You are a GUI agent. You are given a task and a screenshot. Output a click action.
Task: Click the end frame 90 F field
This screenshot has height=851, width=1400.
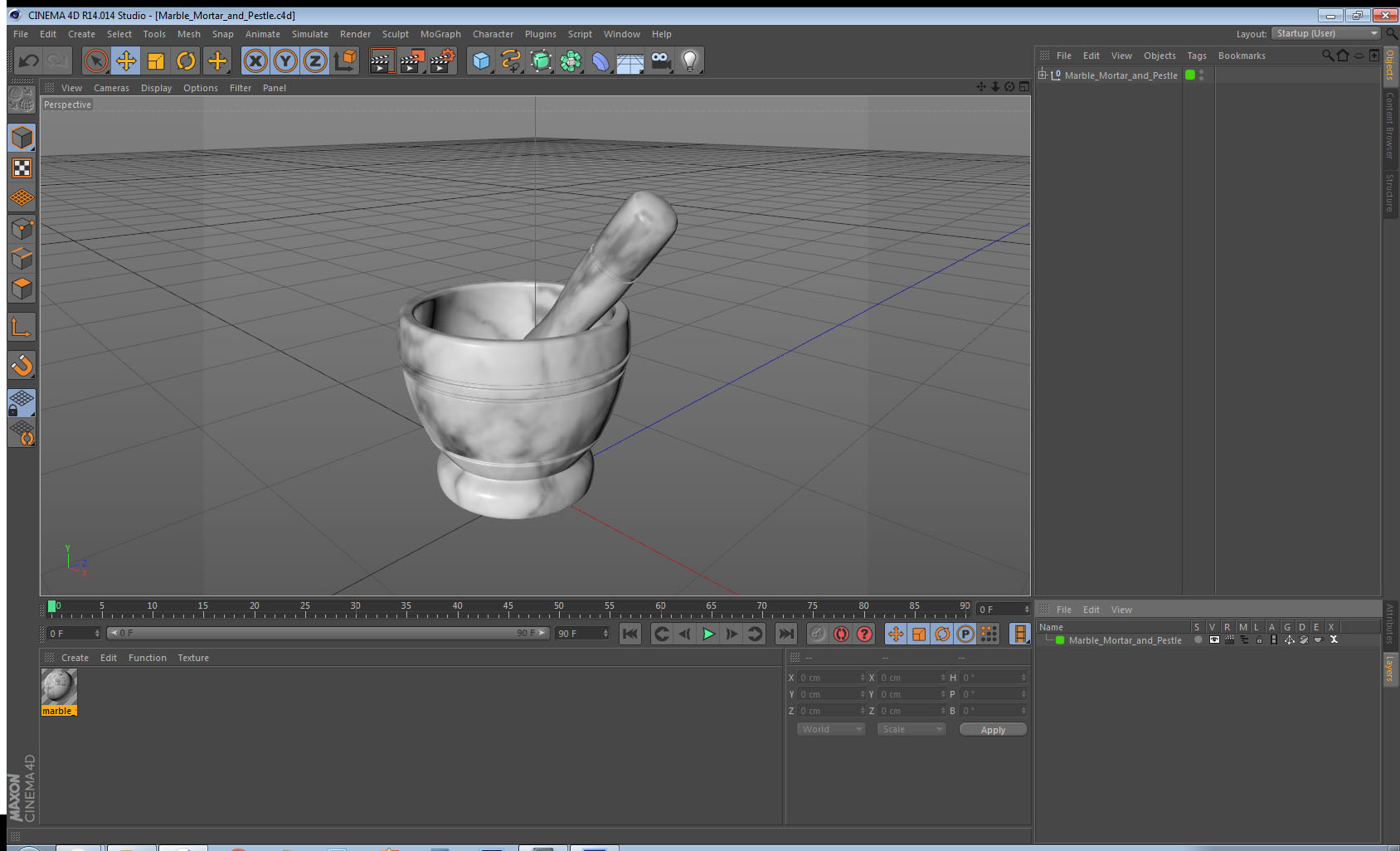click(582, 634)
